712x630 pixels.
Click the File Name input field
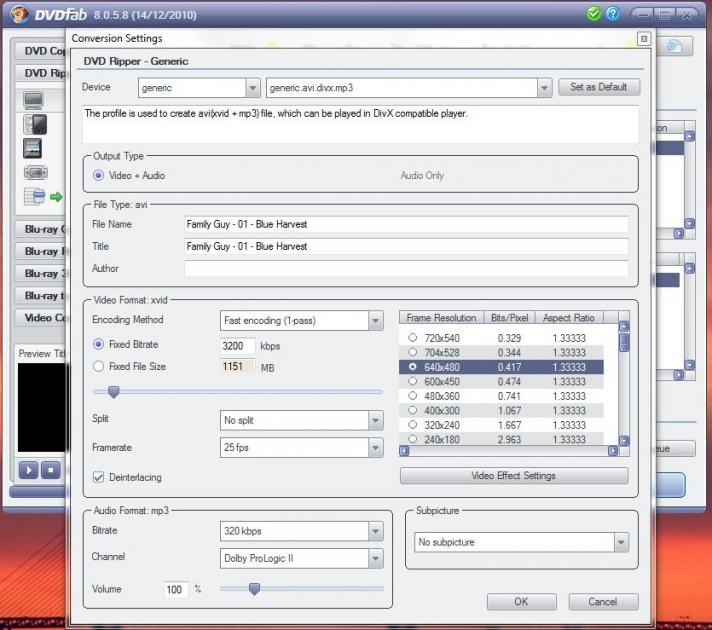(x=406, y=224)
